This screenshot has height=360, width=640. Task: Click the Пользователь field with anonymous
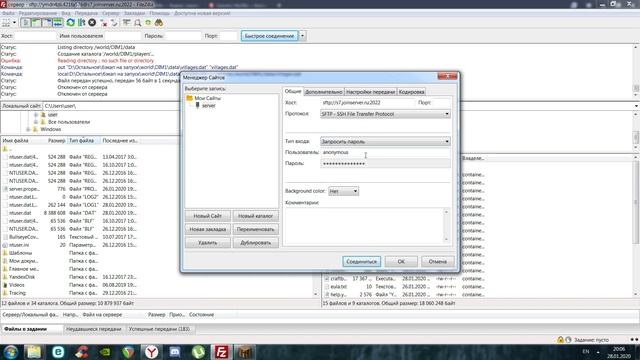[x=385, y=152]
